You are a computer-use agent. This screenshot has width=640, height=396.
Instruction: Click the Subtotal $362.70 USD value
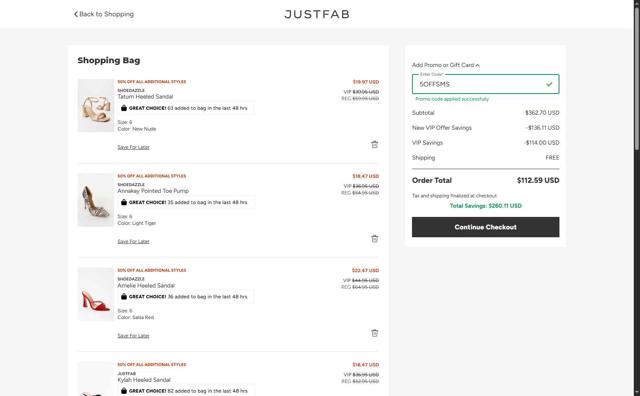(x=542, y=113)
